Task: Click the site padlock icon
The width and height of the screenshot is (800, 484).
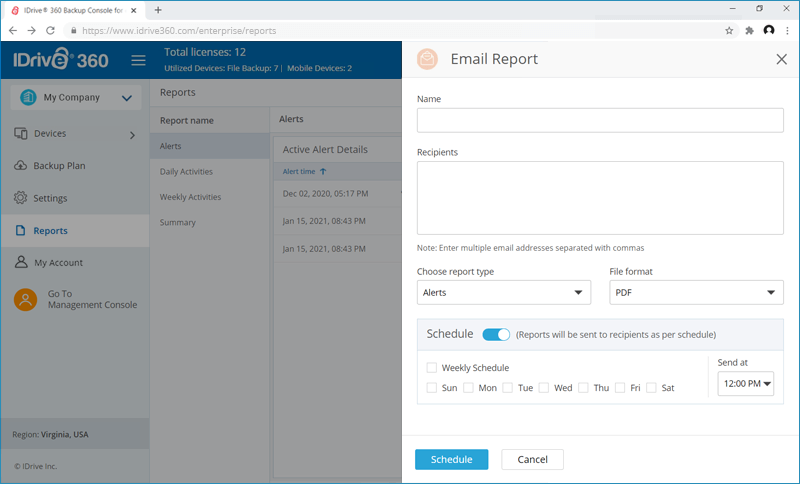Action: click(x=73, y=31)
